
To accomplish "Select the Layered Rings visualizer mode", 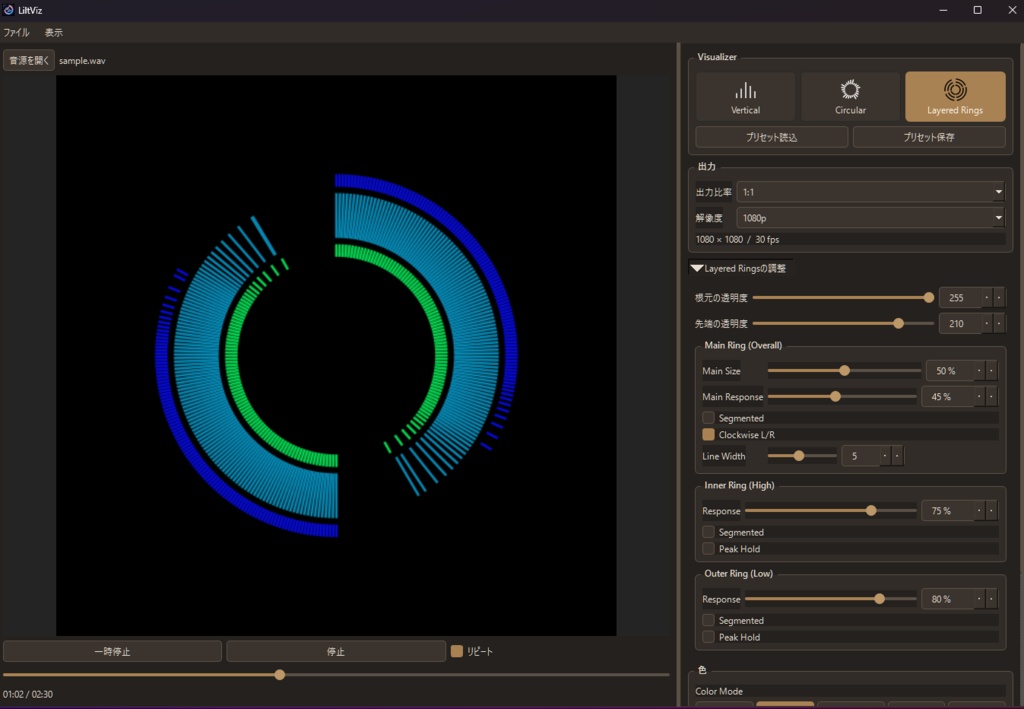I will [x=955, y=97].
